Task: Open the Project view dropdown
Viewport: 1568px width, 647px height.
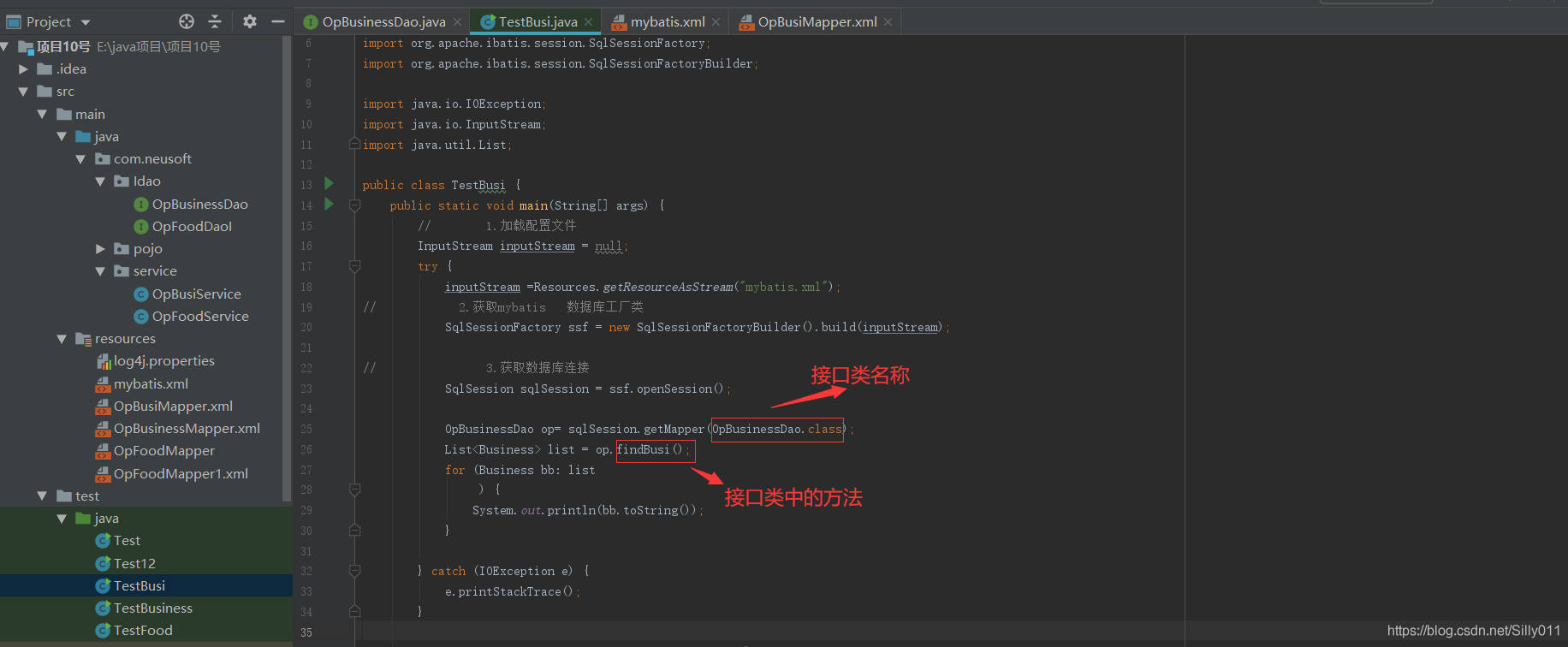Action: click(85, 22)
